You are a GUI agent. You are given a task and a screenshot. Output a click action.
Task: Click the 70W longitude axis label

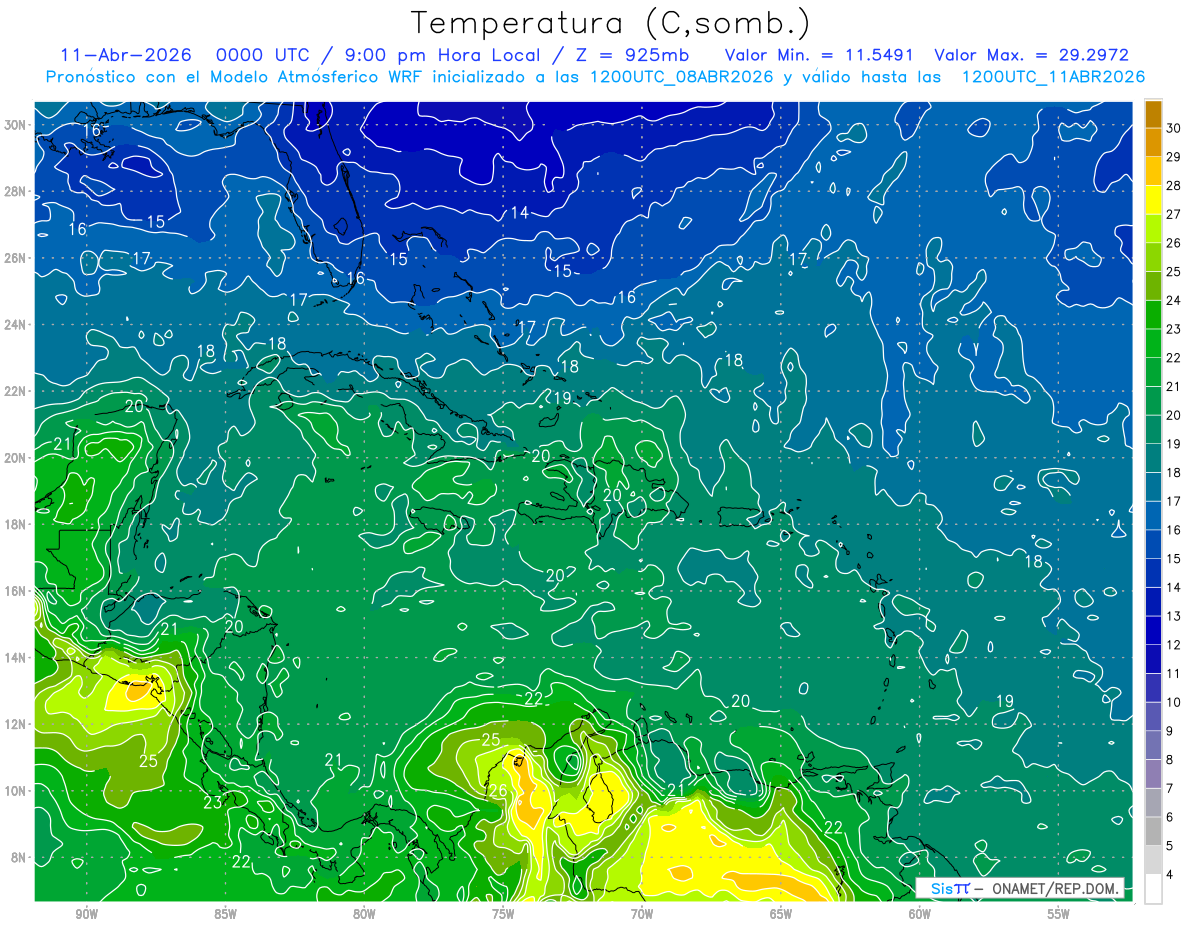[641, 914]
